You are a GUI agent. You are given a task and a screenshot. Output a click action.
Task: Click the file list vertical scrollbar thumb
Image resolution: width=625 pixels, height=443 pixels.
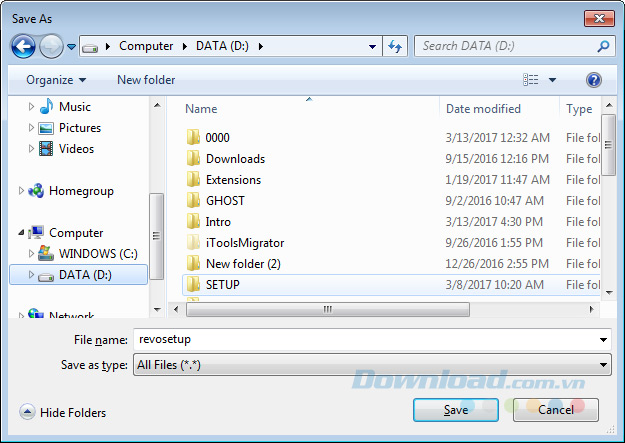pos(608,145)
